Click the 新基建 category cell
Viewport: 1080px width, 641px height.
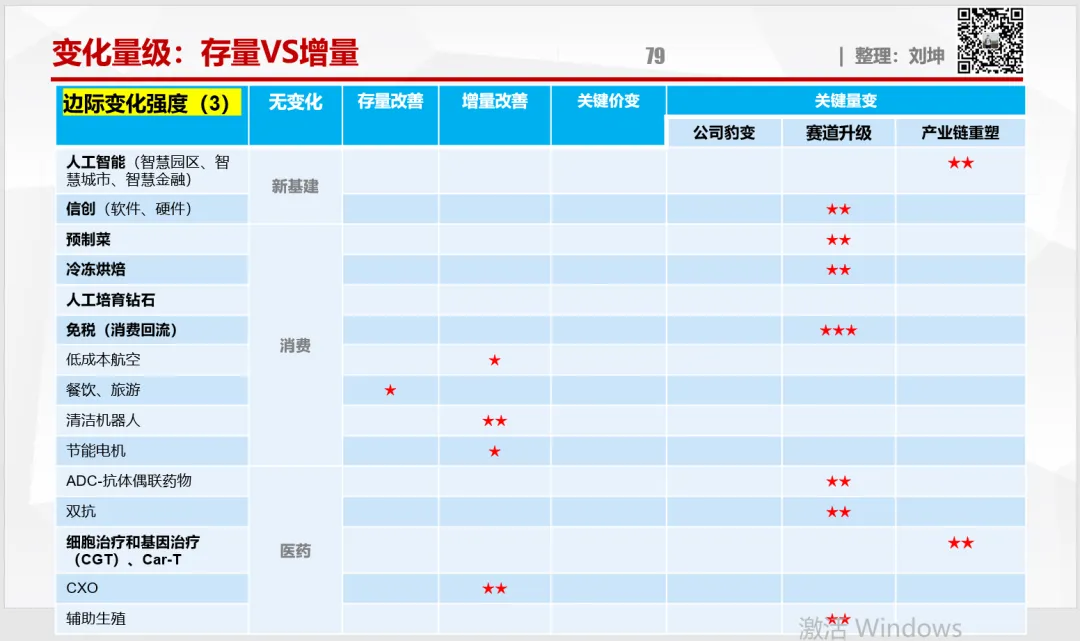click(295, 186)
